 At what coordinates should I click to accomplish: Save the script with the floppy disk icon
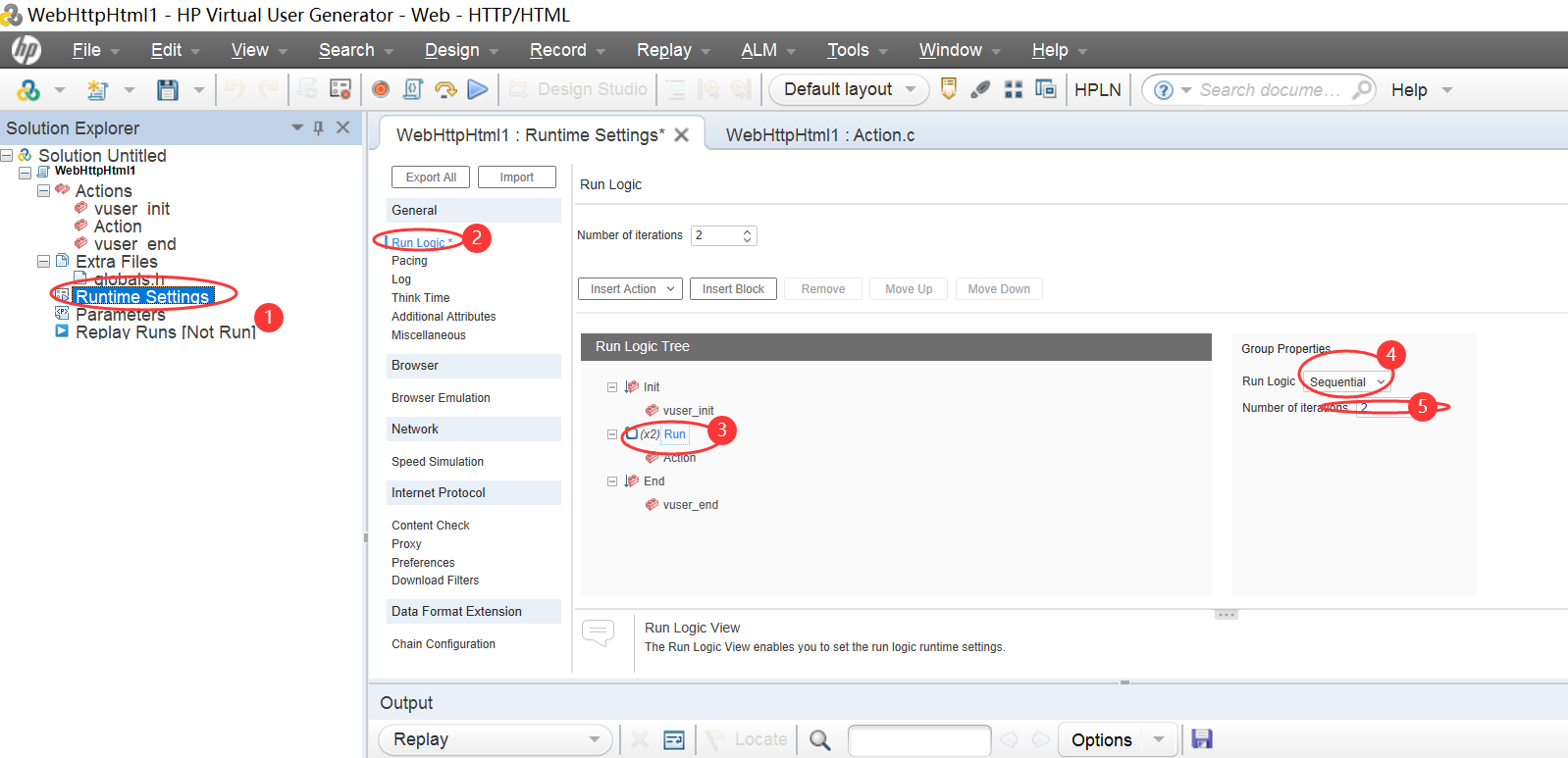(x=168, y=90)
